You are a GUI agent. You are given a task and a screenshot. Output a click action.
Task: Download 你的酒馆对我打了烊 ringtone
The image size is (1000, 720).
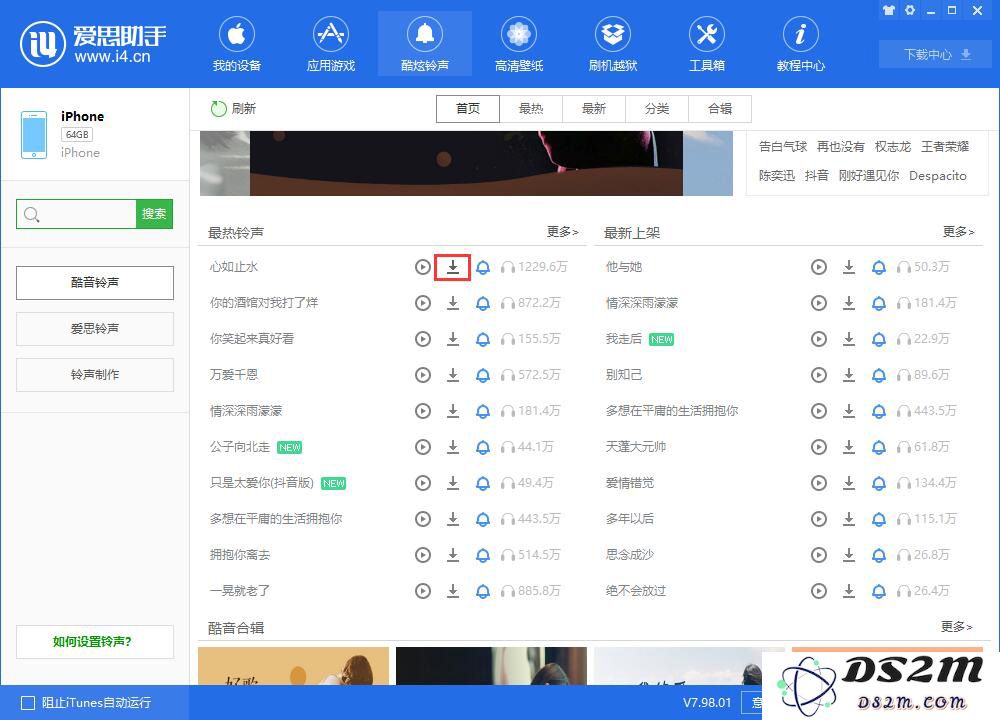pyautogui.click(x=453, y=303)
